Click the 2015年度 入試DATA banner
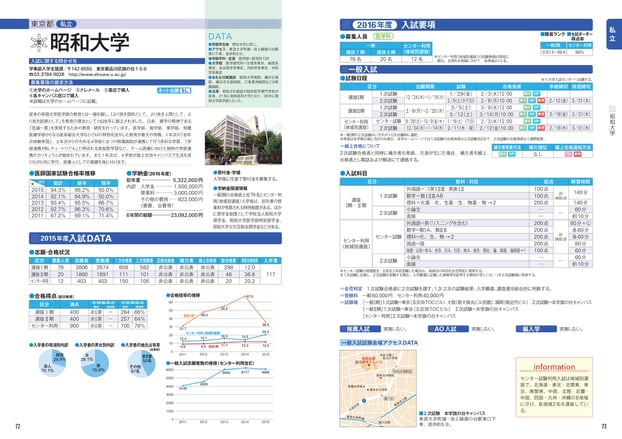Viewport: 622px width, 439px height. click(155, 238)
